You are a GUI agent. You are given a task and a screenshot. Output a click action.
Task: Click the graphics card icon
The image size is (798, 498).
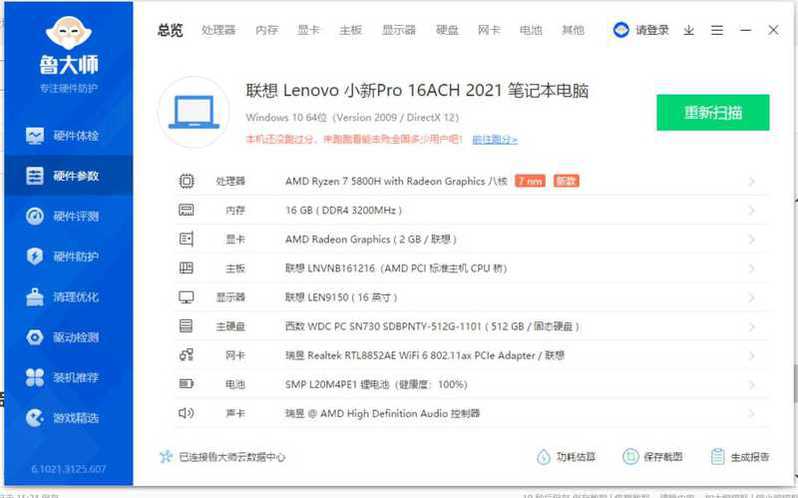[186, 239]
